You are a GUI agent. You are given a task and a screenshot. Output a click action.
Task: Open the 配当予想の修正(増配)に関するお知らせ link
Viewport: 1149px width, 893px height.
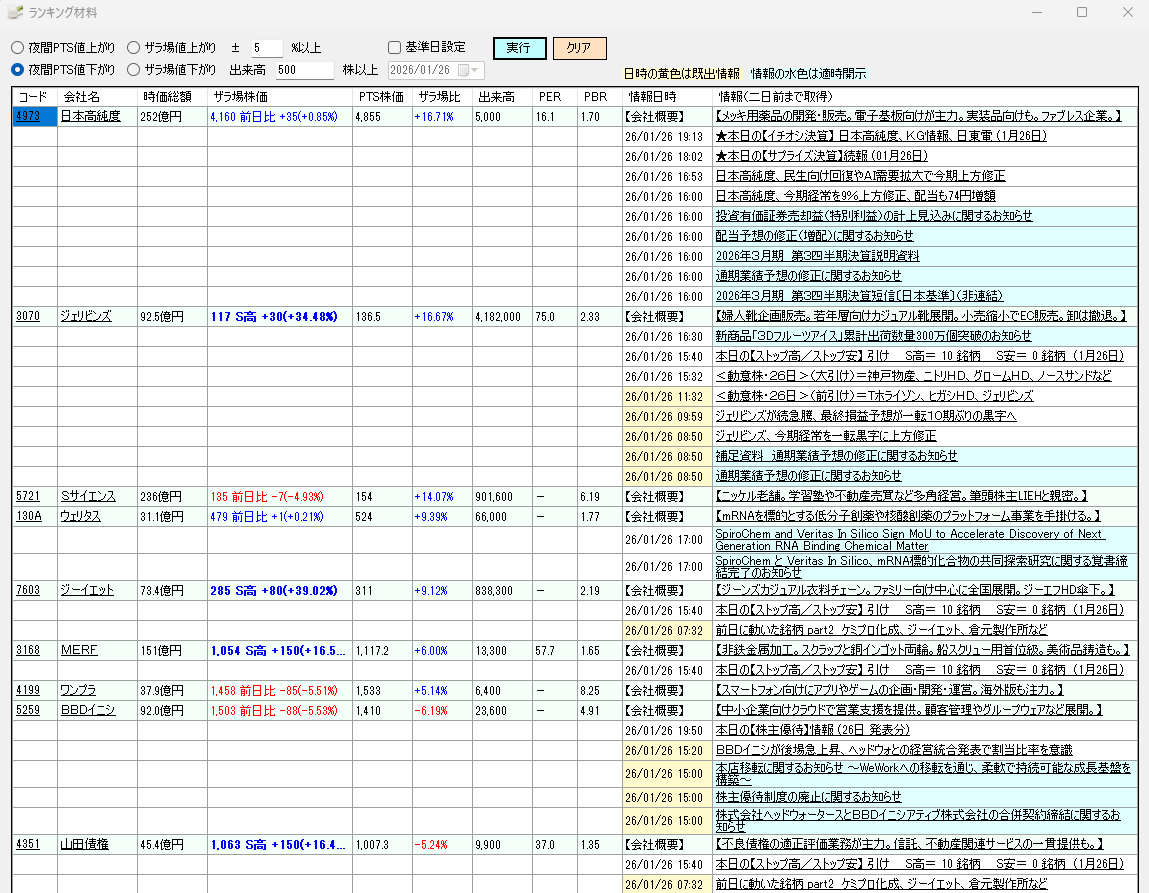tap(813, 236)
